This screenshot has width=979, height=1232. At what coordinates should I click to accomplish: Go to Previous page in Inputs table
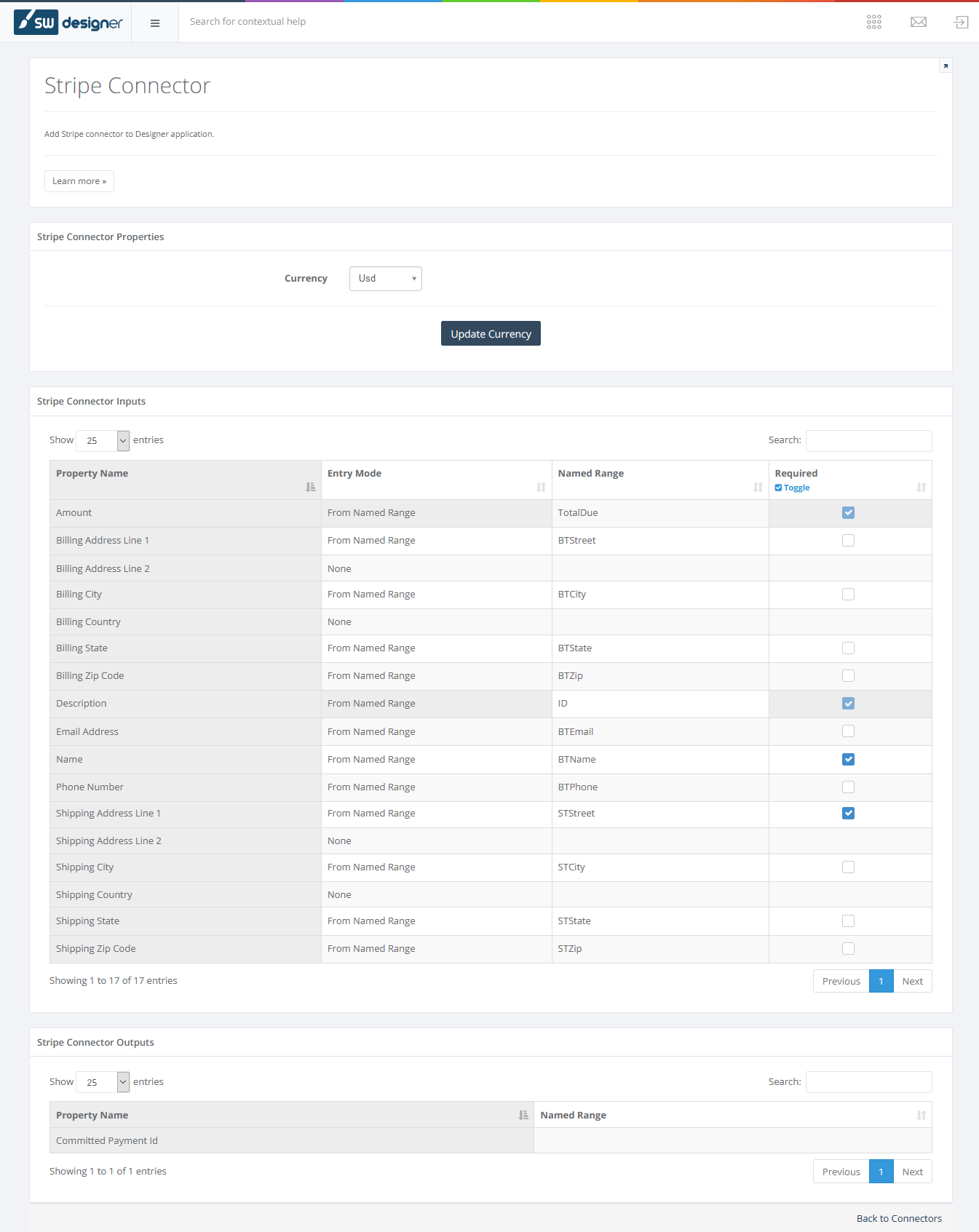pos(841,981)
